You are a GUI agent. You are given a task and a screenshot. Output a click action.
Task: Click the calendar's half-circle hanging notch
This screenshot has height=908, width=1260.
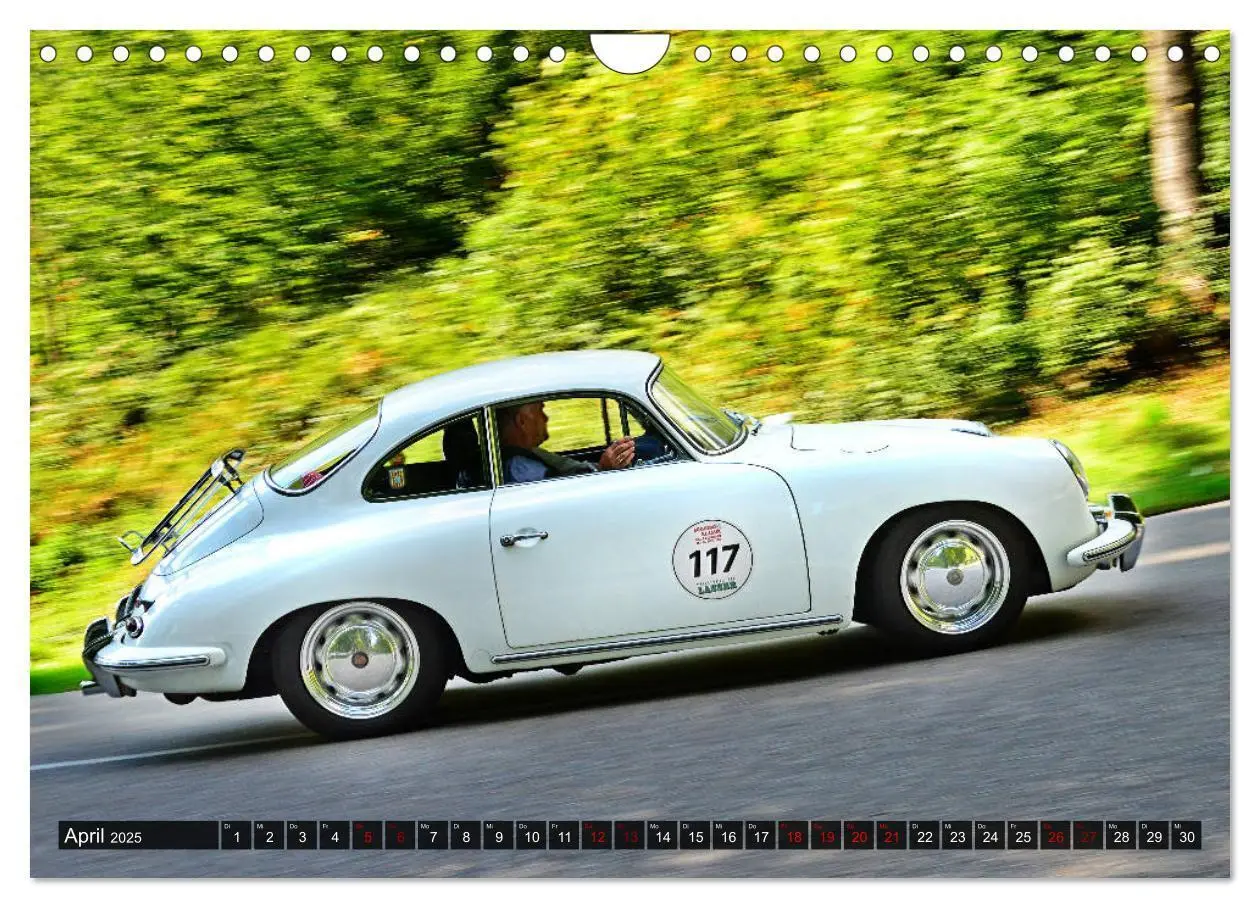tap(630, 52)
